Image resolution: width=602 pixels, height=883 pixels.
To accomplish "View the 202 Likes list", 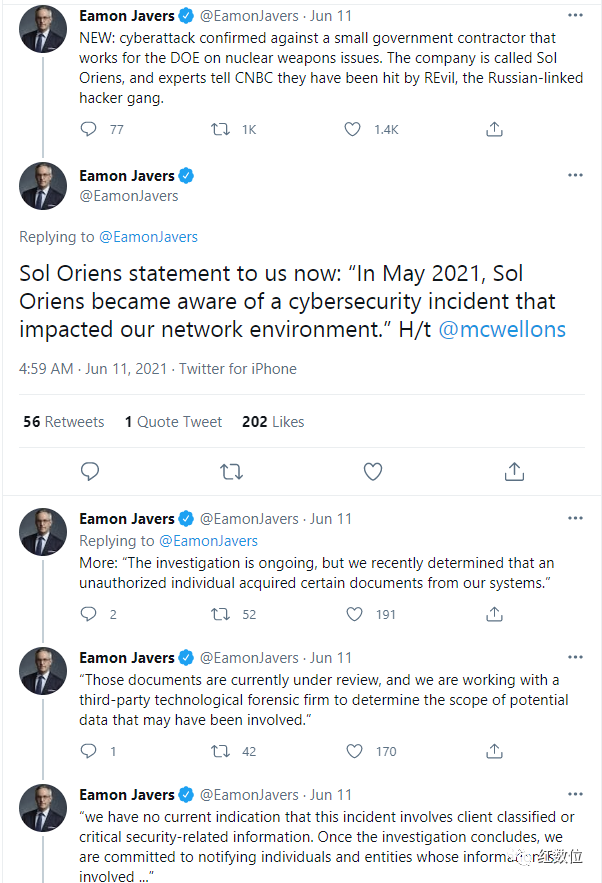I will pos(273,422).
